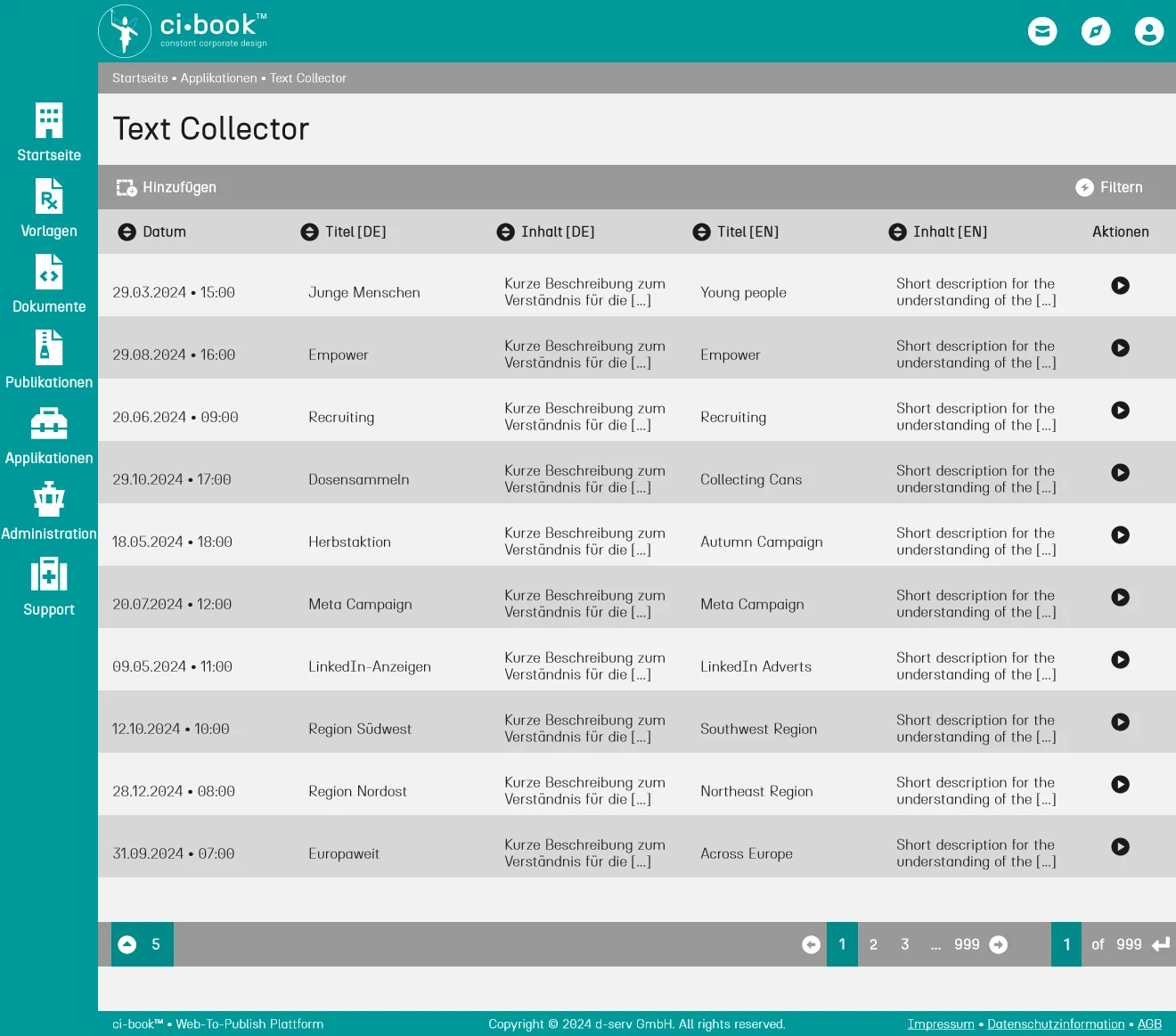1176x1036 pixels.
Task: Click the Autumn Campaign title cell
Action: [762, 542]
